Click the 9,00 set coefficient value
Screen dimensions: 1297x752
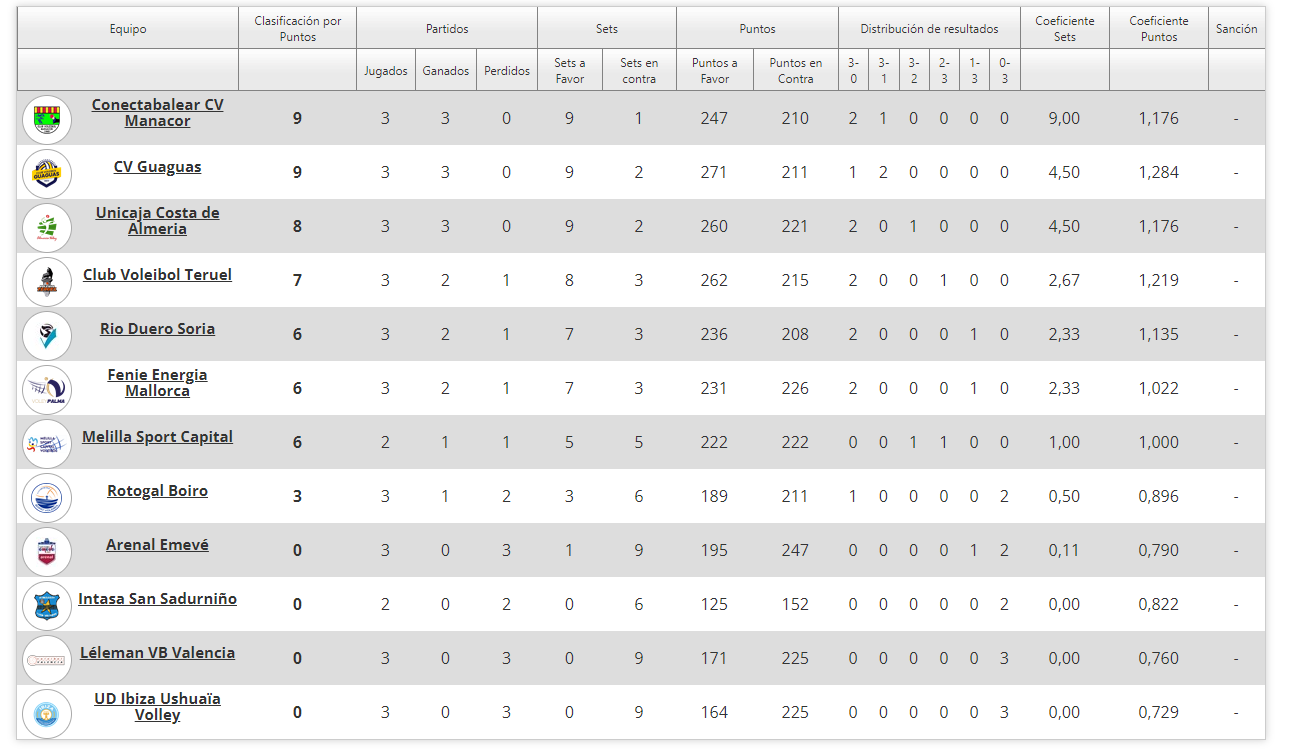(1065, 119)
